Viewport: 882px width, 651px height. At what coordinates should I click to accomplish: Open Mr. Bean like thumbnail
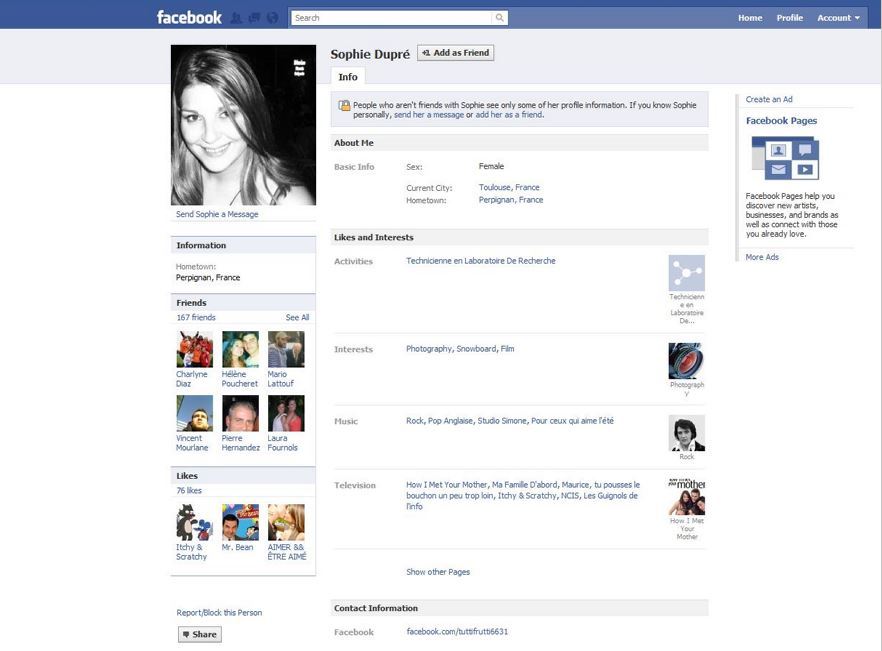[240, 522]
